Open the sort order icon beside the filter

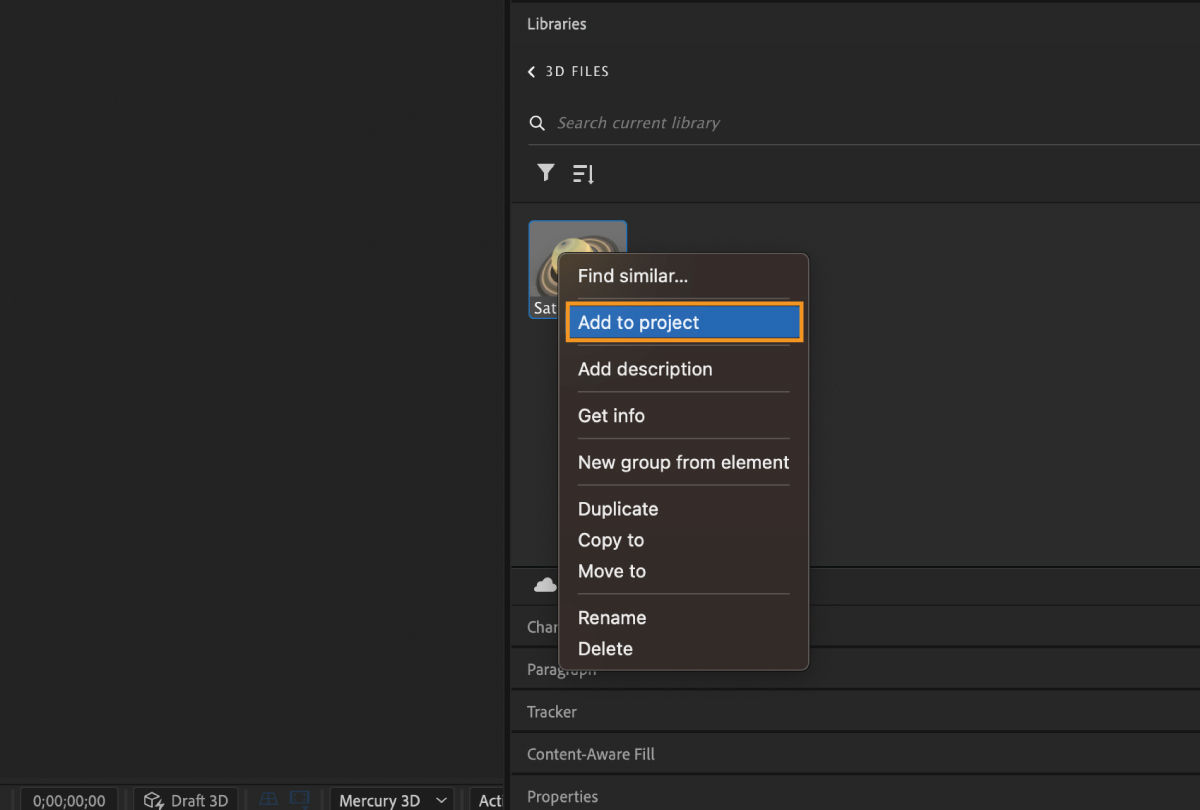(583, 173)
